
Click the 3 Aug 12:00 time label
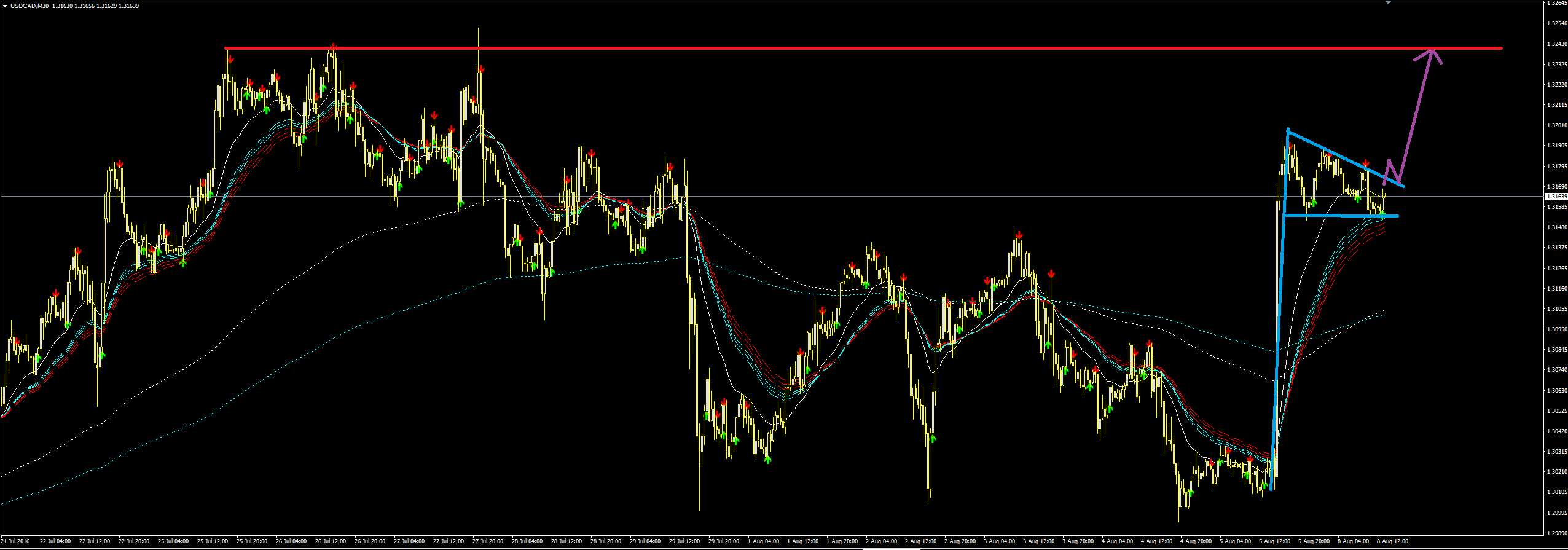click(x=1039, y=541)
